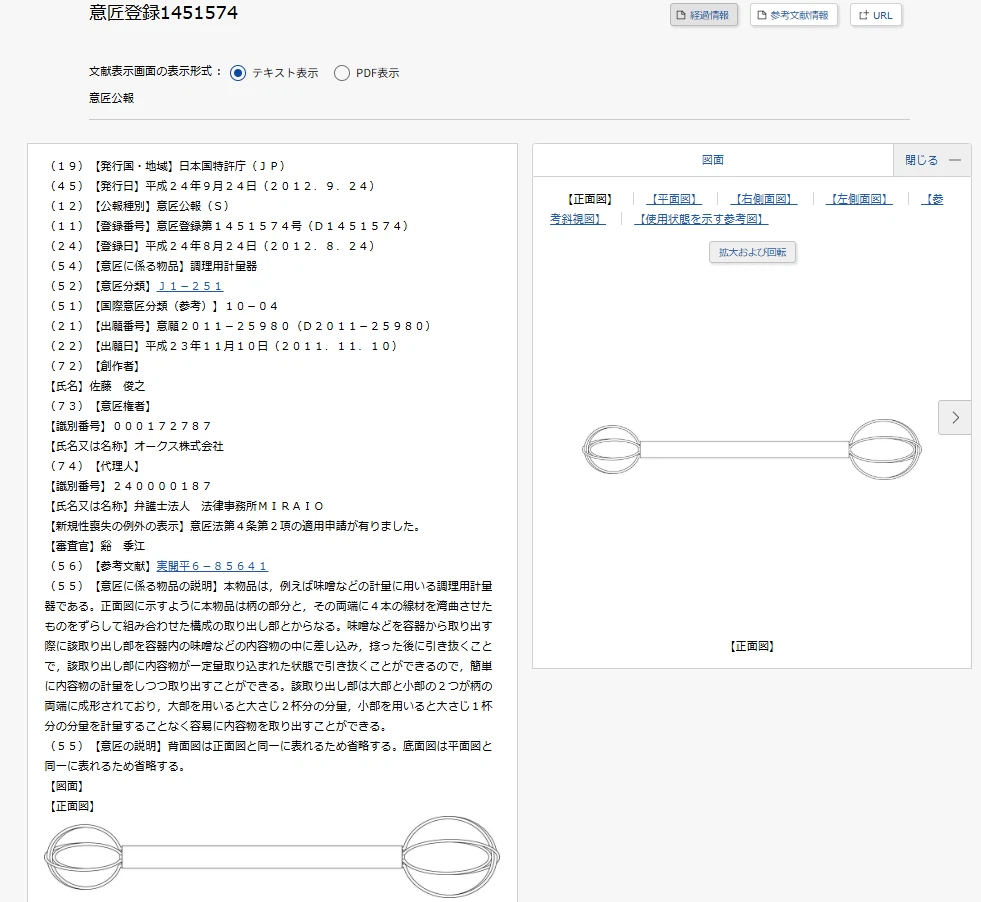Show the 左側面図 drawing
This screenshot has height=902, width=981.
(859, 199)
